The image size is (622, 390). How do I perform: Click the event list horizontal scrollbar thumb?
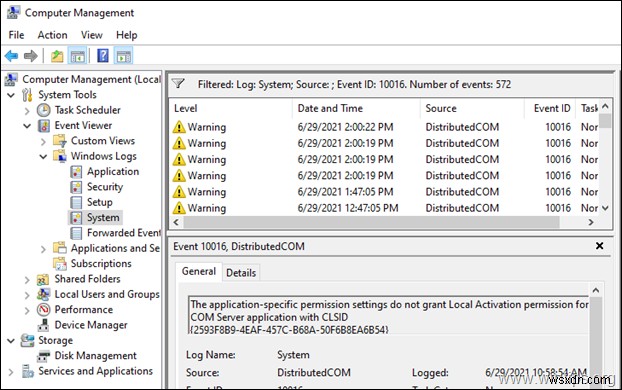tap(371, 222)
